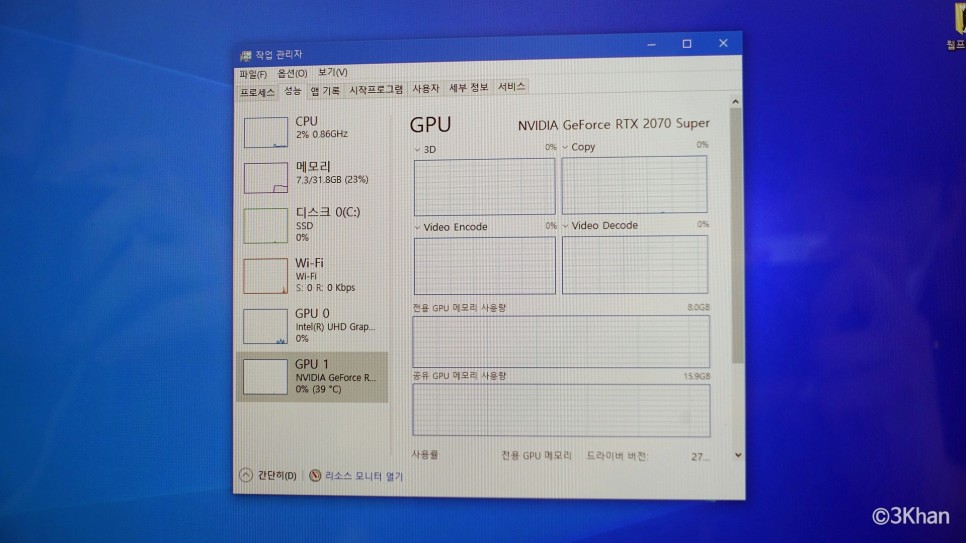The image size is (966, 543).
Task: Switch to the 서비스 tab
Action: pos(511,87)
